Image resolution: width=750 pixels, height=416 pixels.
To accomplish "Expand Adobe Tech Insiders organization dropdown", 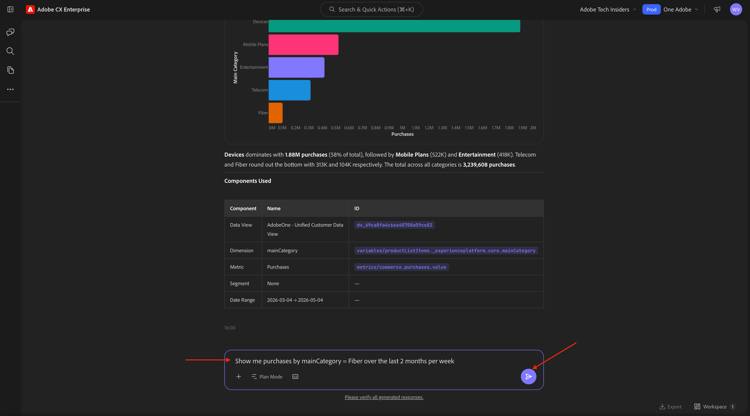I will (607, 9).
